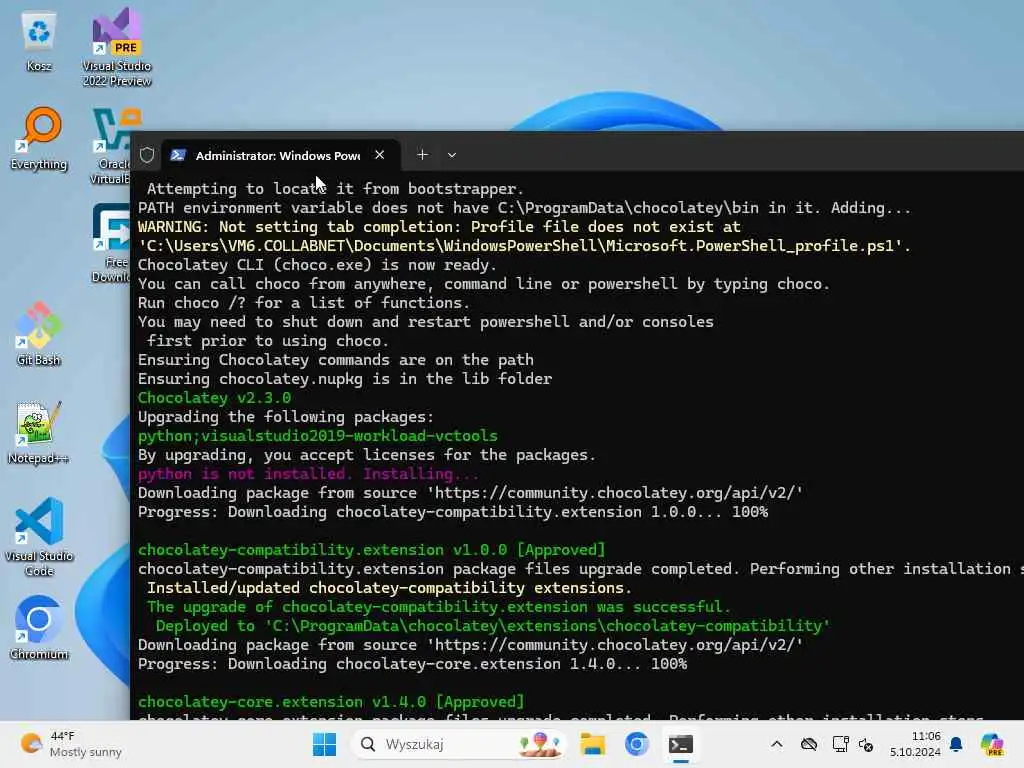
Task: Click the Microsoft.PowerShell_profile.ps1 path line
Action: tap(524, 246)
